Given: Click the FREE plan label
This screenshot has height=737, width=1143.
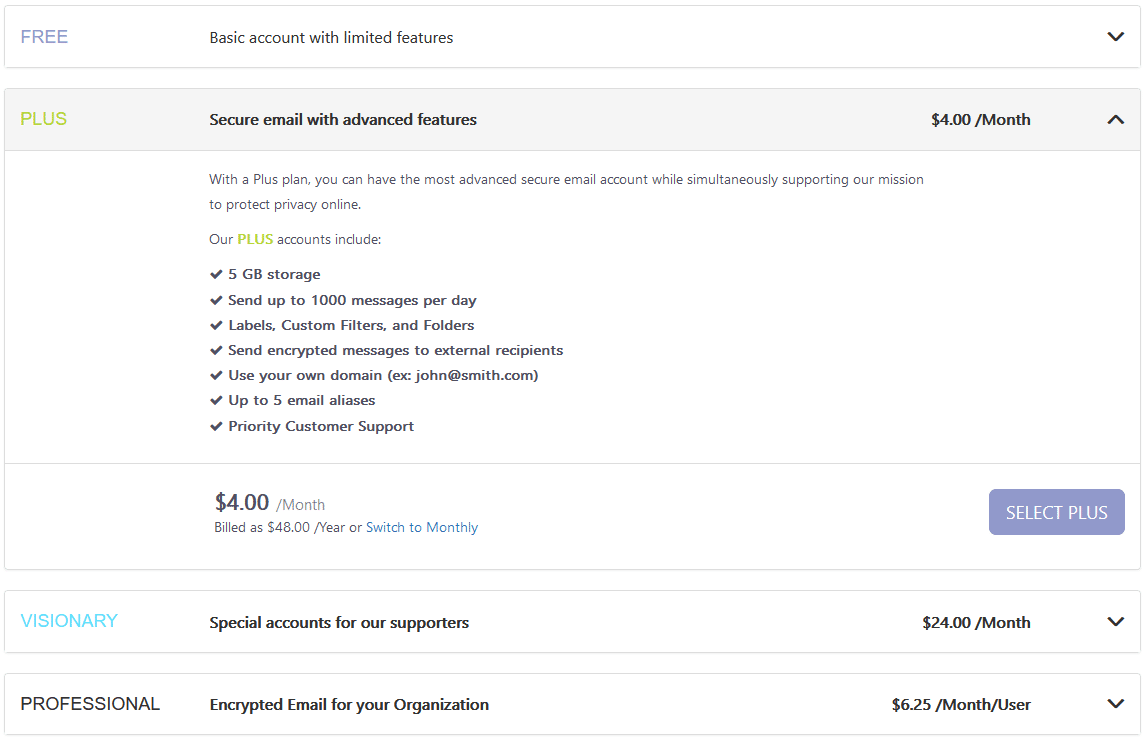Looking at the screenshot, I should coord(44,36).
